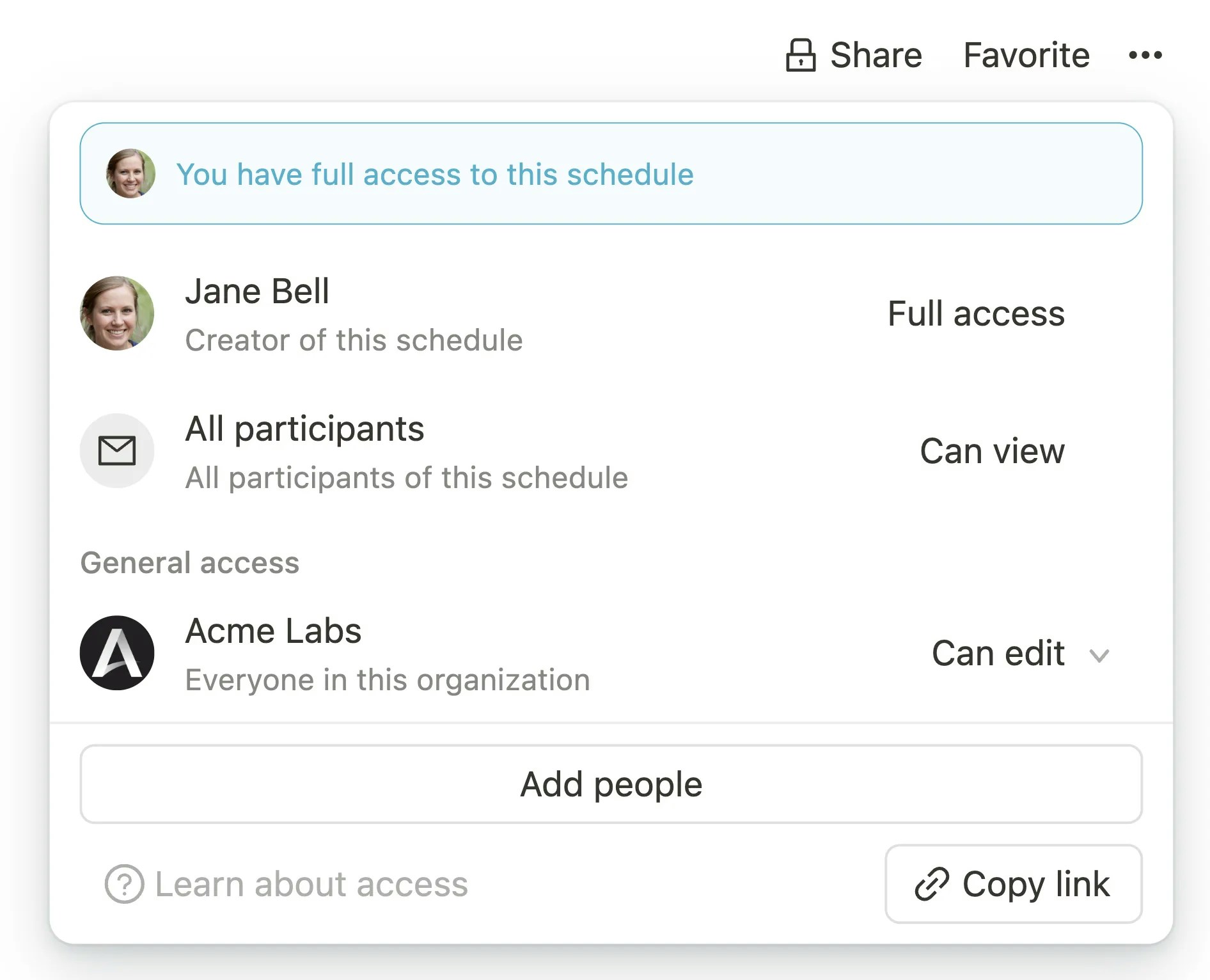Expand the chevron next to Can edit

coord(1099,655)
